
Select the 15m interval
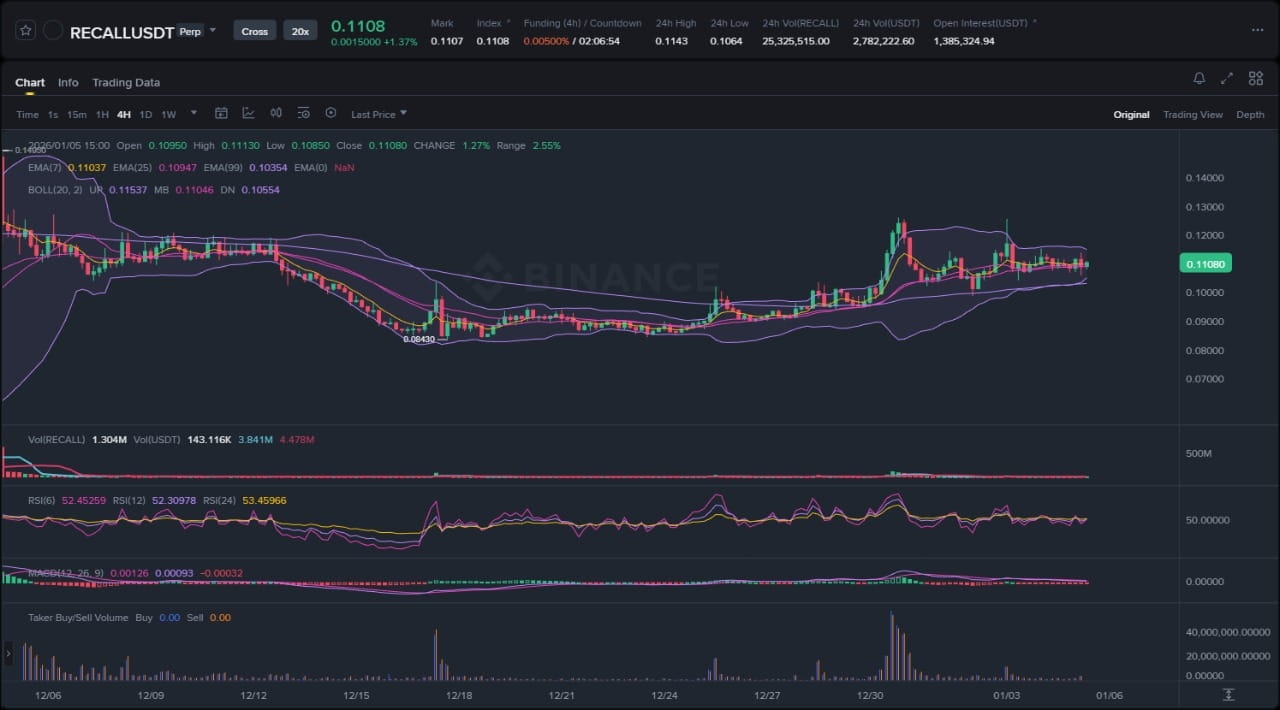point(77,115)
